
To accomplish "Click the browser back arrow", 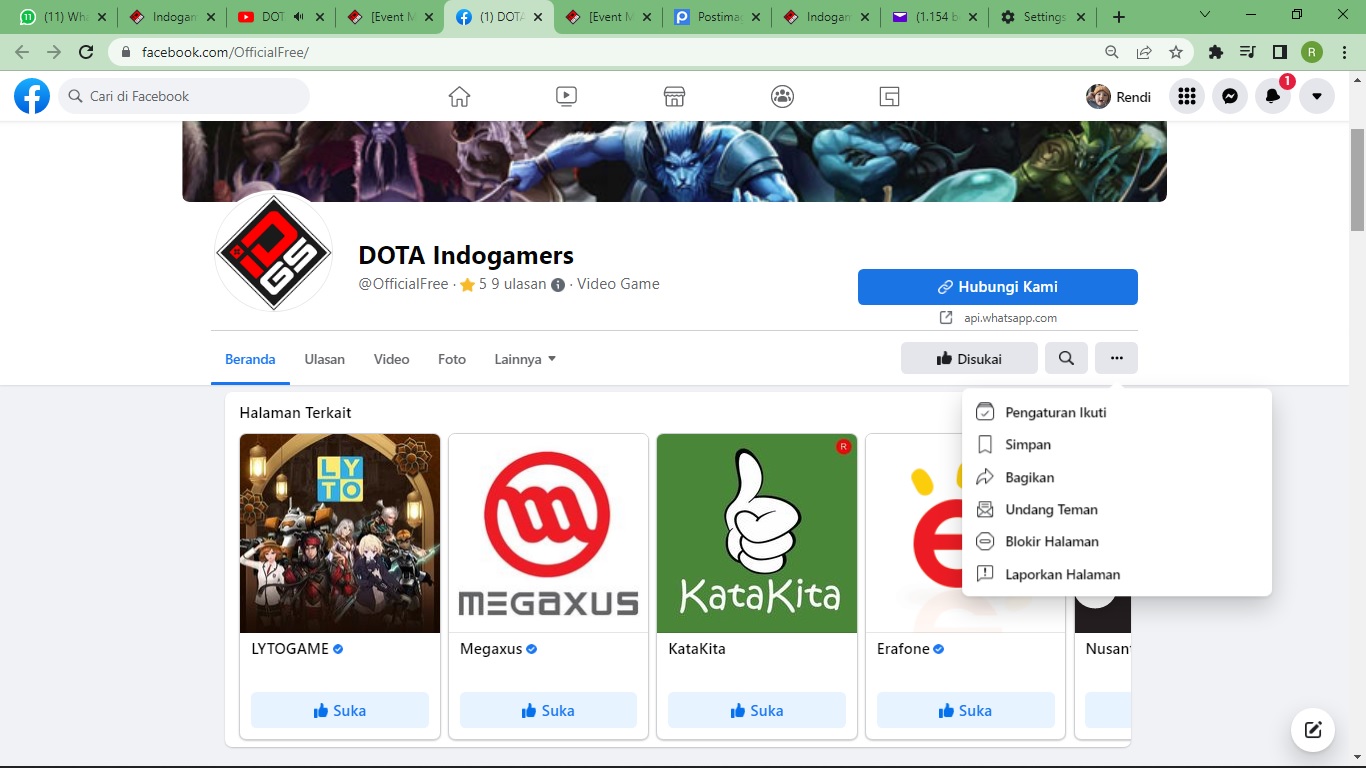I will click(22, 52).
